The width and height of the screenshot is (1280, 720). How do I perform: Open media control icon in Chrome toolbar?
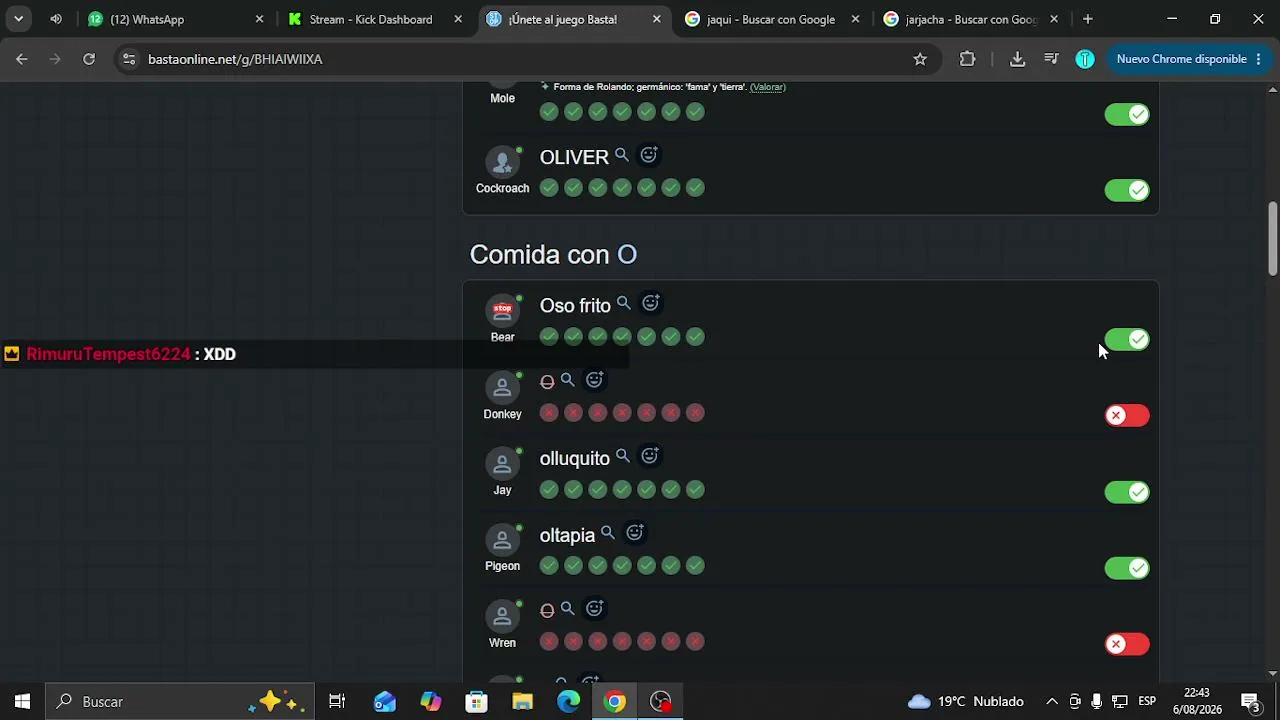pyautogui.click(x=1051, y=59)
